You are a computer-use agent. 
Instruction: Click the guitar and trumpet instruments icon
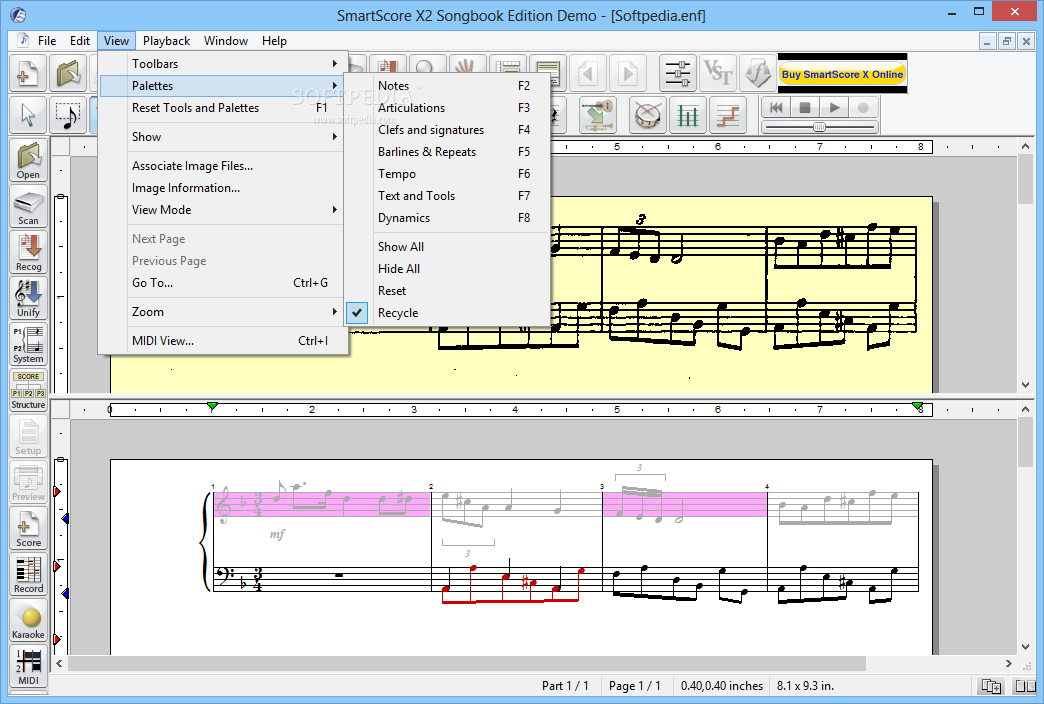(598, 115)
